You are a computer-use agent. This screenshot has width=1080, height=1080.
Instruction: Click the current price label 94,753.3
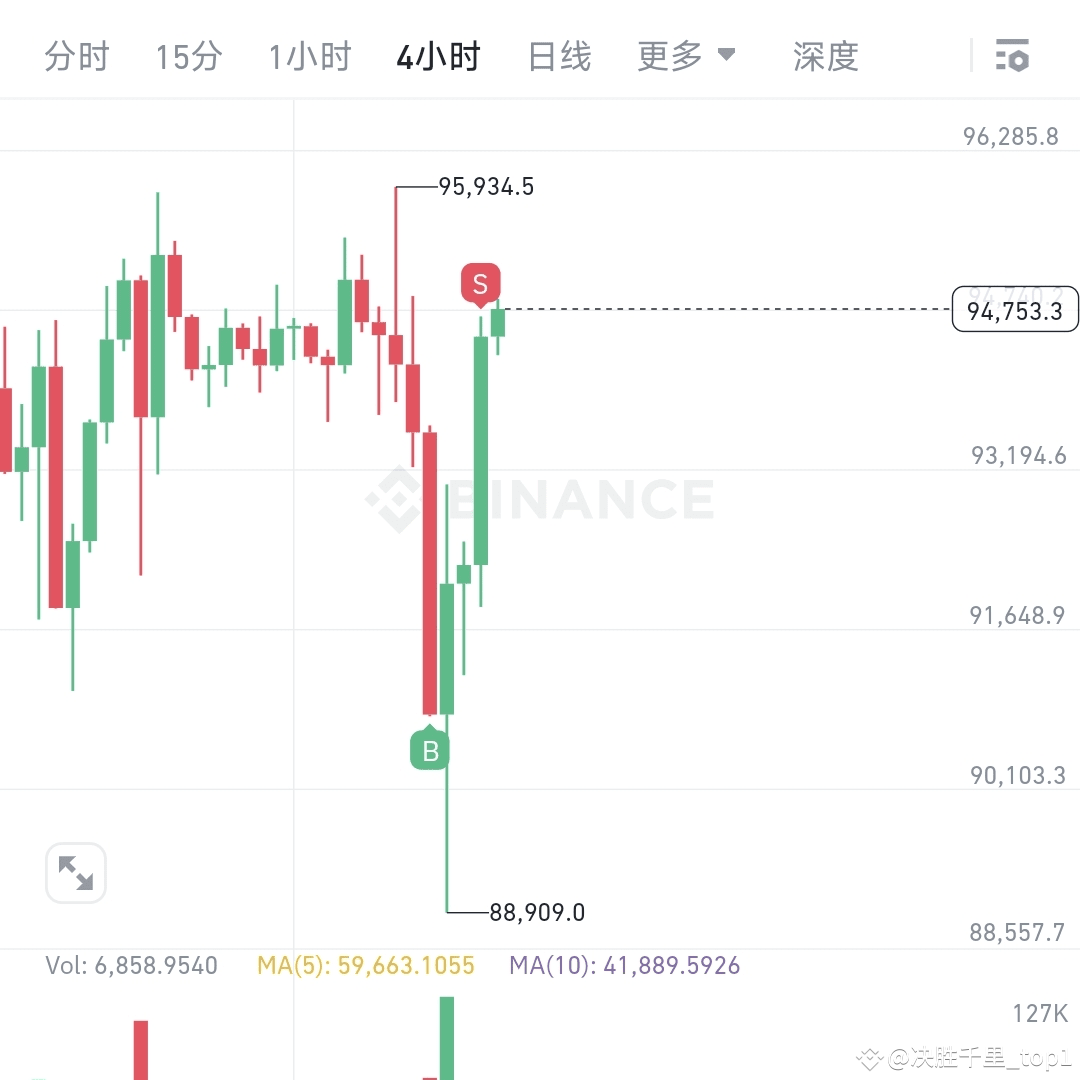pos(1015,310)
